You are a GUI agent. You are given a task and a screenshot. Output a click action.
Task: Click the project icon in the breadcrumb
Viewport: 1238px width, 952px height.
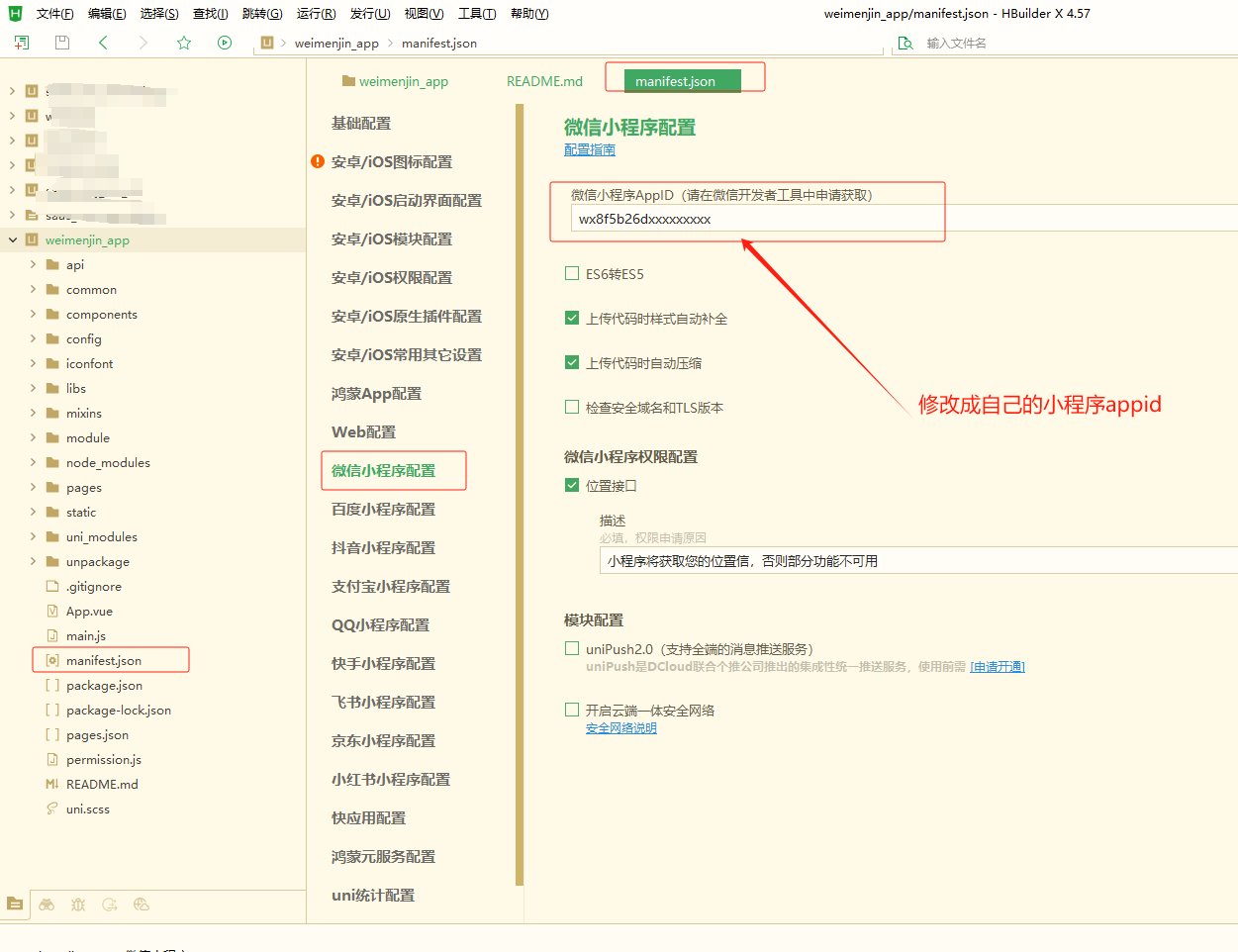[267, 43]
